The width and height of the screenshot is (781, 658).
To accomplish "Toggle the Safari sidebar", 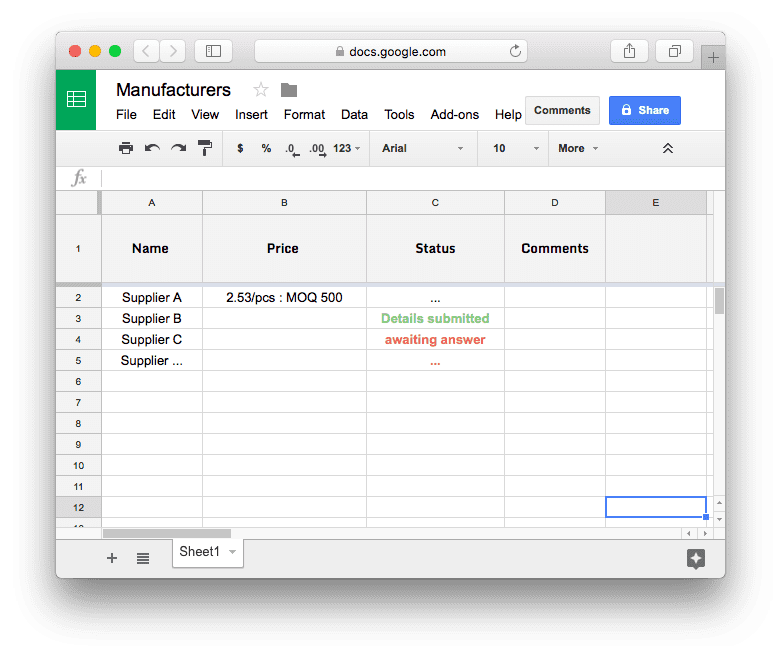I will tap(213, 51).
